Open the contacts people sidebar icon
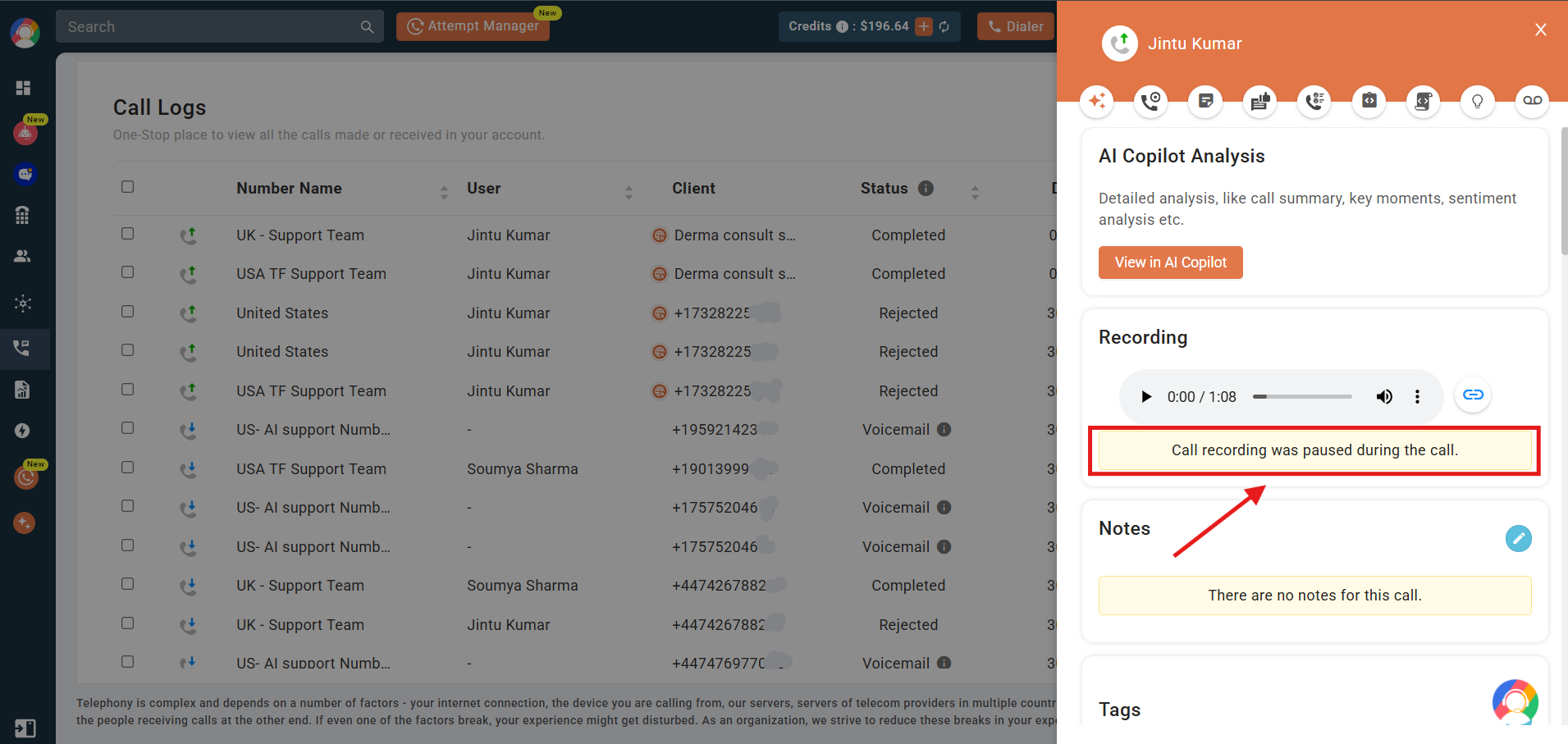This screenshot has height=744, width=1568. [23, 256]
